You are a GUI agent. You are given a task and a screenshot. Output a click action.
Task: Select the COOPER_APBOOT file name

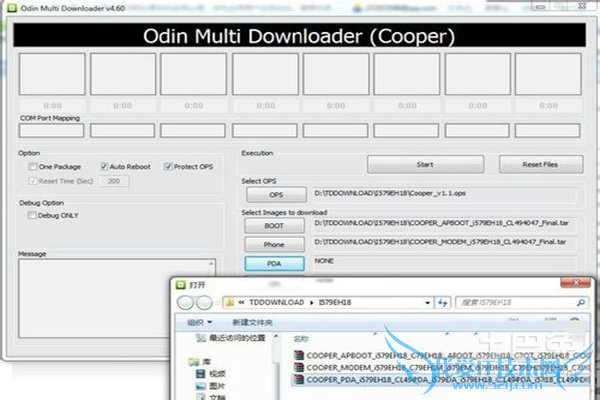tap(448, 356)
